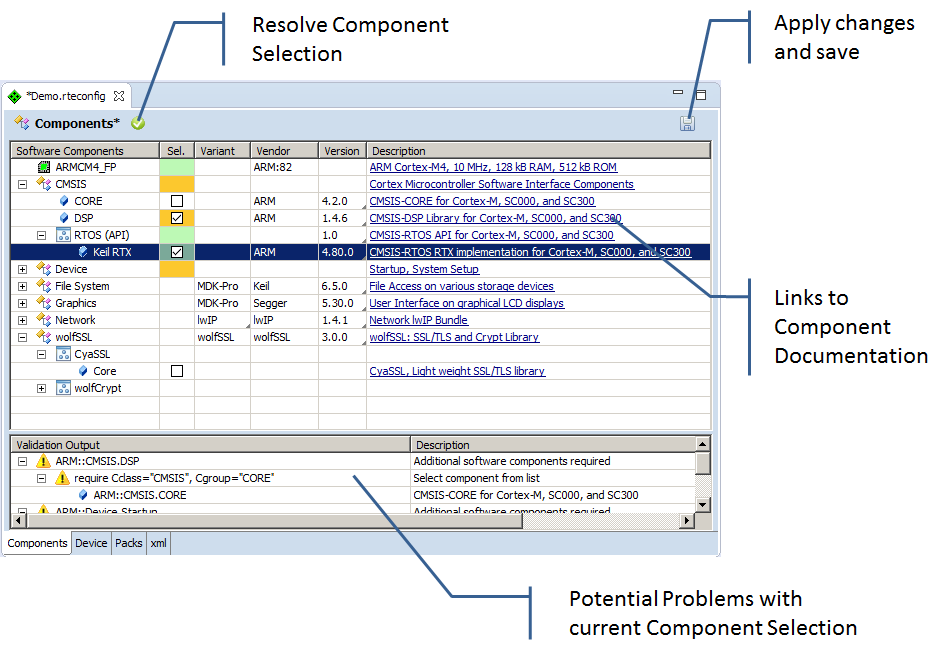
Task: Expand the File System node
Action: click(x=22, y=286)
